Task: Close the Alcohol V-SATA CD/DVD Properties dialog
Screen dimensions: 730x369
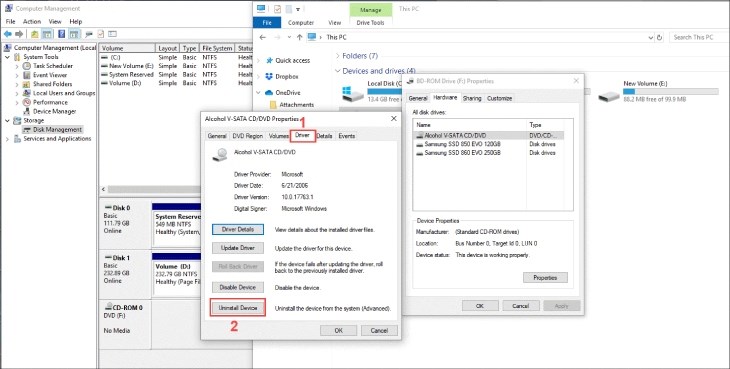Action: coord(393,119)
